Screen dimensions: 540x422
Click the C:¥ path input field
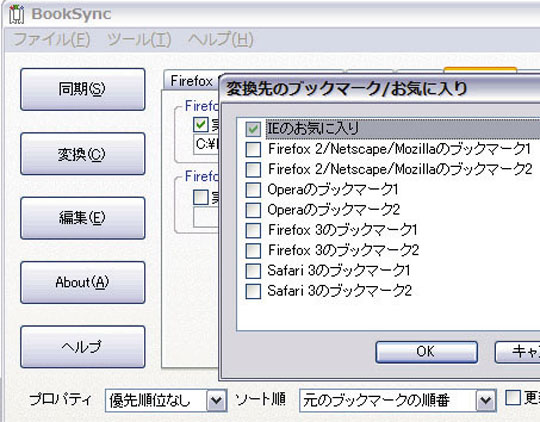click(206, 144)
